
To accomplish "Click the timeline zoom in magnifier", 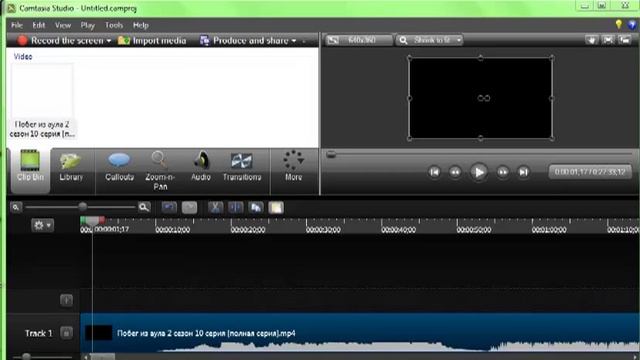I will click(144, 207).
